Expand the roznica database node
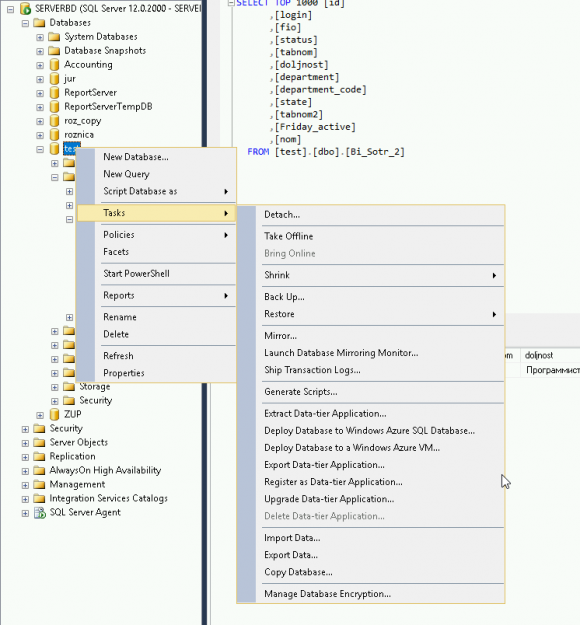 click(x=40, y=135)
